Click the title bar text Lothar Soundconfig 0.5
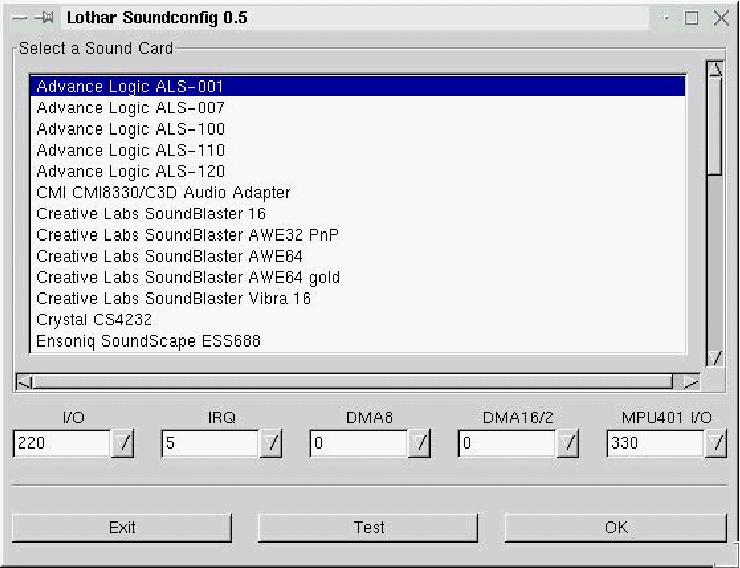 point(157,18)
